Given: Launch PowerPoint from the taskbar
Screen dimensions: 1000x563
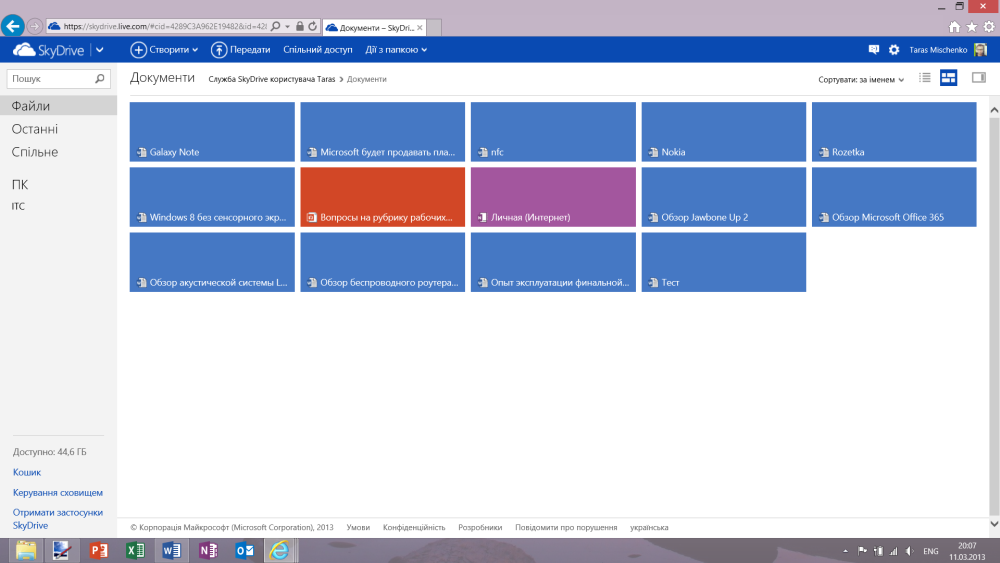Looking at the screenshot, I should pos(98,550).
